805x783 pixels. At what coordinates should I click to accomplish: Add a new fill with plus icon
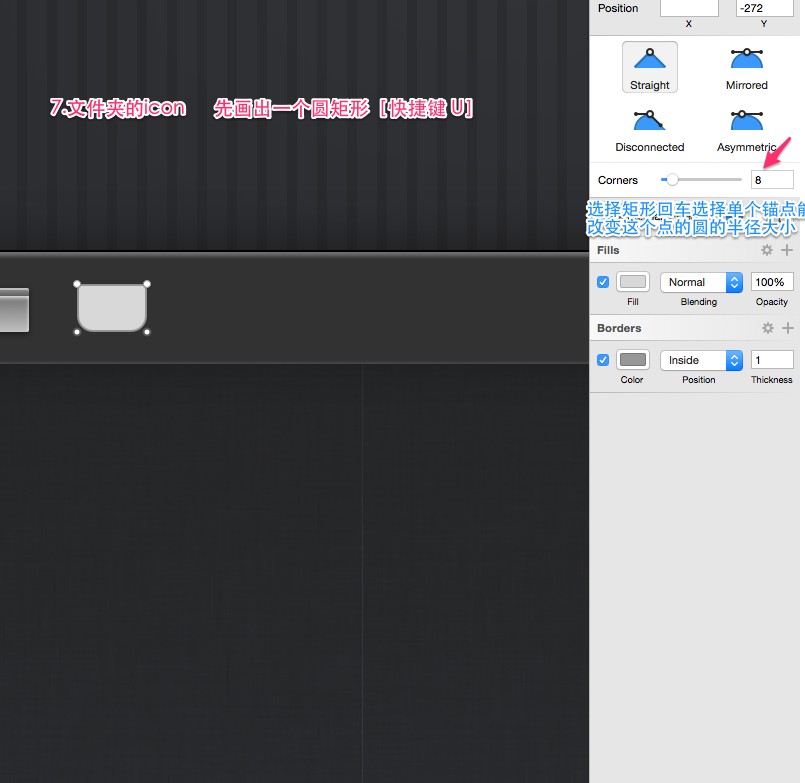tap(787, 250)
